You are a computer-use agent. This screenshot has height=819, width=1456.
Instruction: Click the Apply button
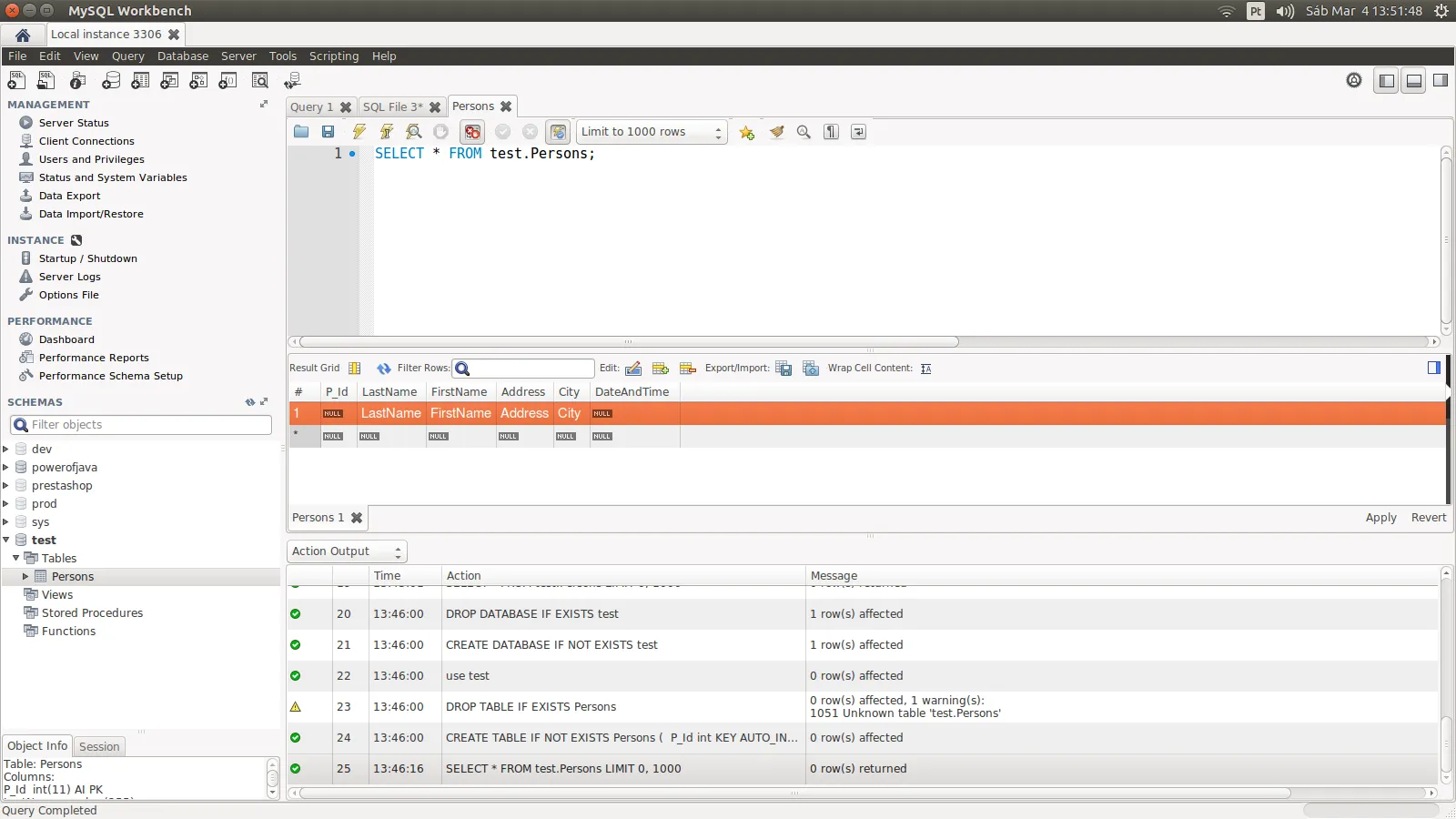(1380, 518)
